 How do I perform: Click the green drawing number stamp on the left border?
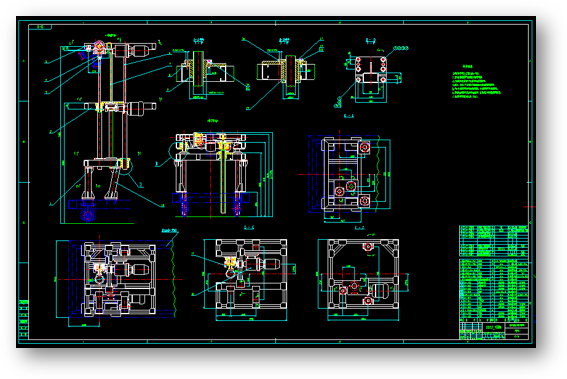[24, 320]
